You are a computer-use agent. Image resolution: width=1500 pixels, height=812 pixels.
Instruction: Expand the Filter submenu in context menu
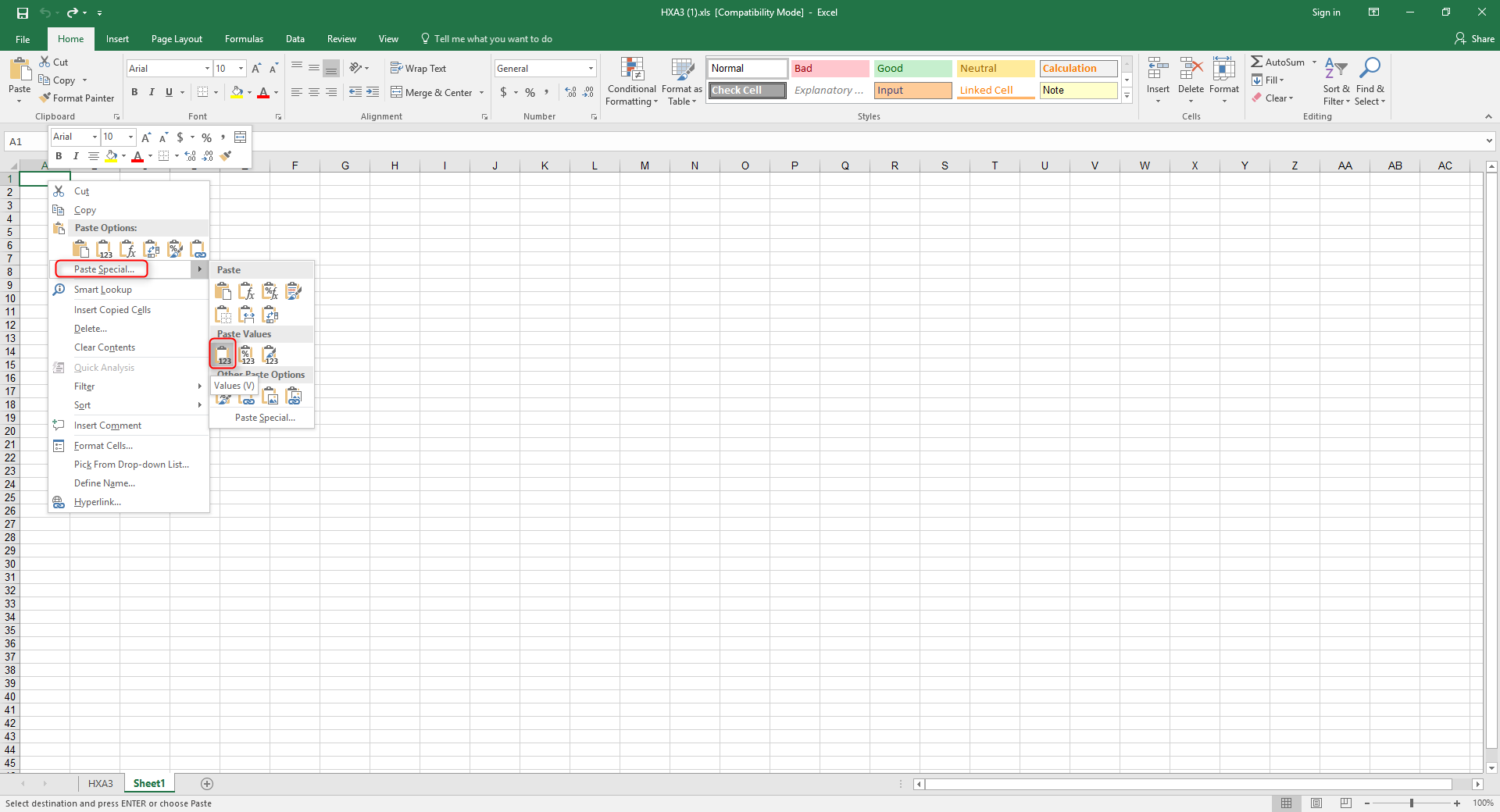point(129,386)
